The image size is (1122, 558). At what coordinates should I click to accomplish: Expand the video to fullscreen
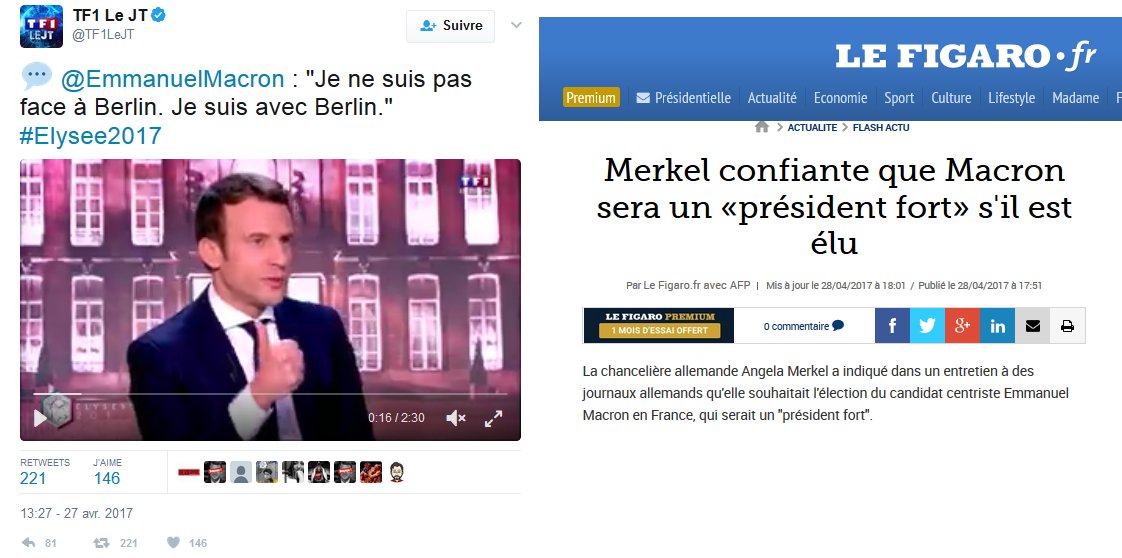pos(493,418)
